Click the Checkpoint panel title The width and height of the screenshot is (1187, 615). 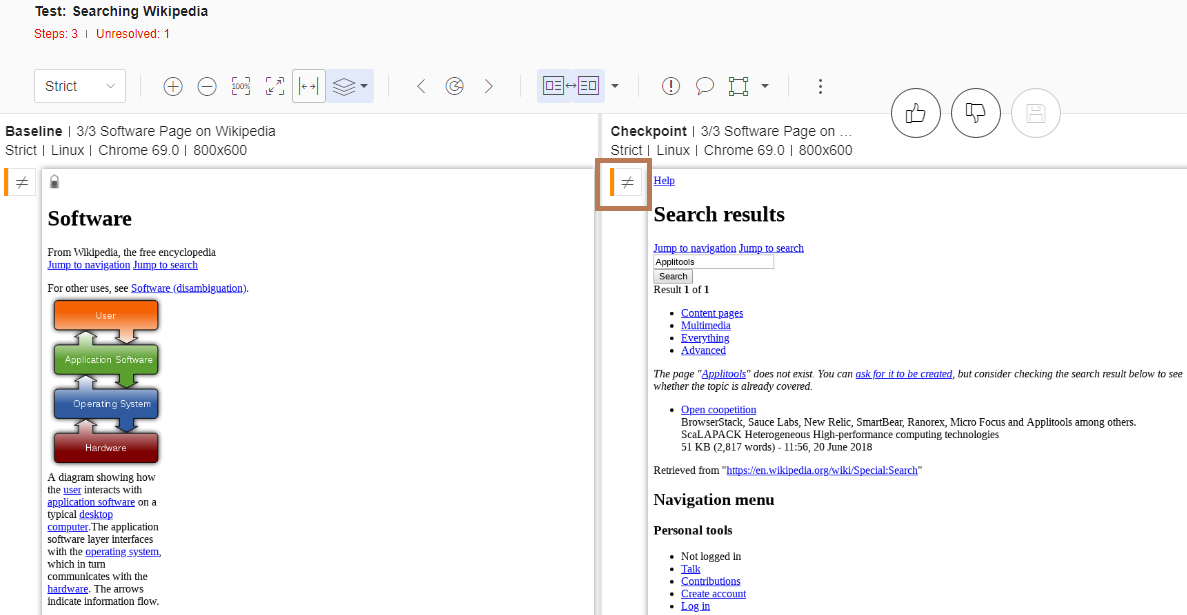pos(649,131)
